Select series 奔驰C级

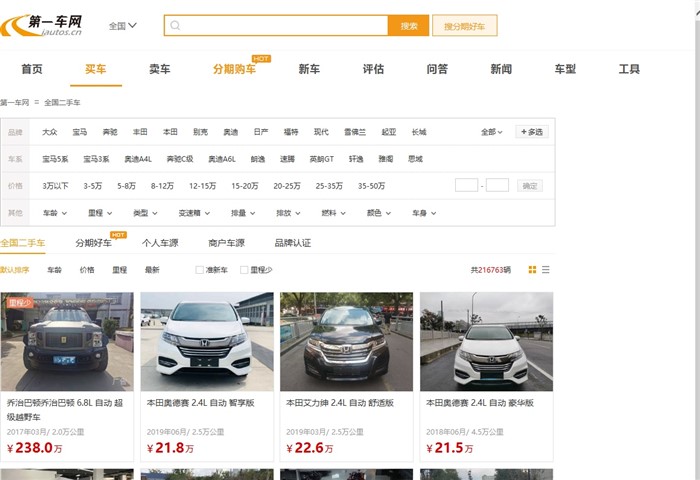click(180, 159)
